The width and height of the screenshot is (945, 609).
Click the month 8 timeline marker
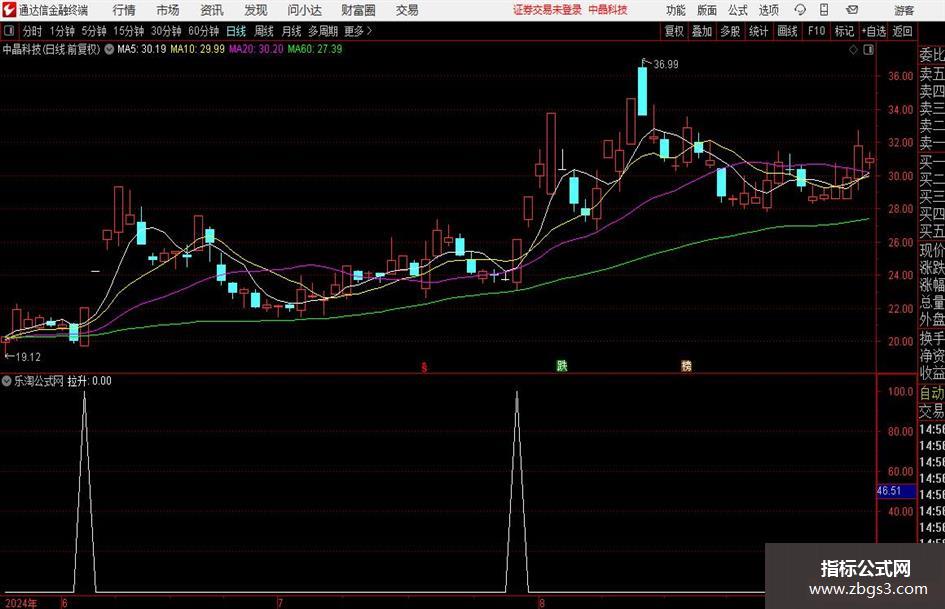coord(542,603)
